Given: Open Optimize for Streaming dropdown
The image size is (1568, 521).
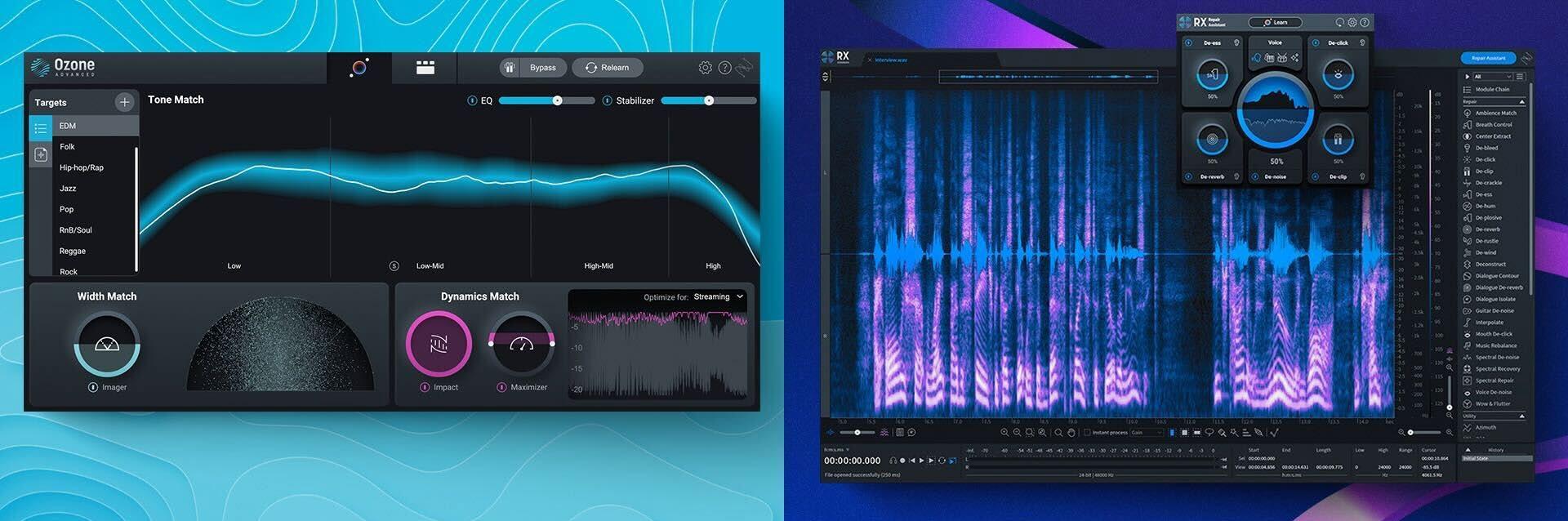Looking at the screenshot, I should tap(719, 297).
